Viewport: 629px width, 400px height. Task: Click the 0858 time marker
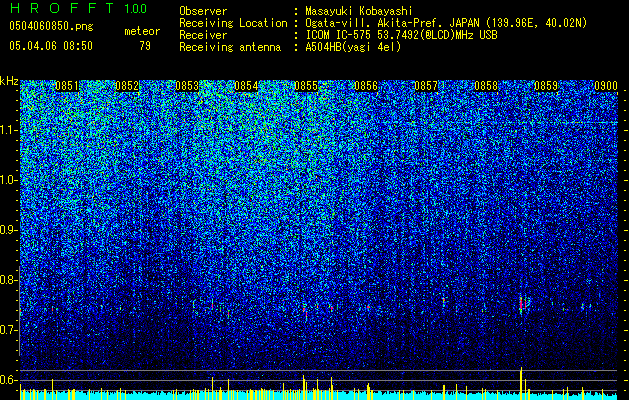(486, 86)
